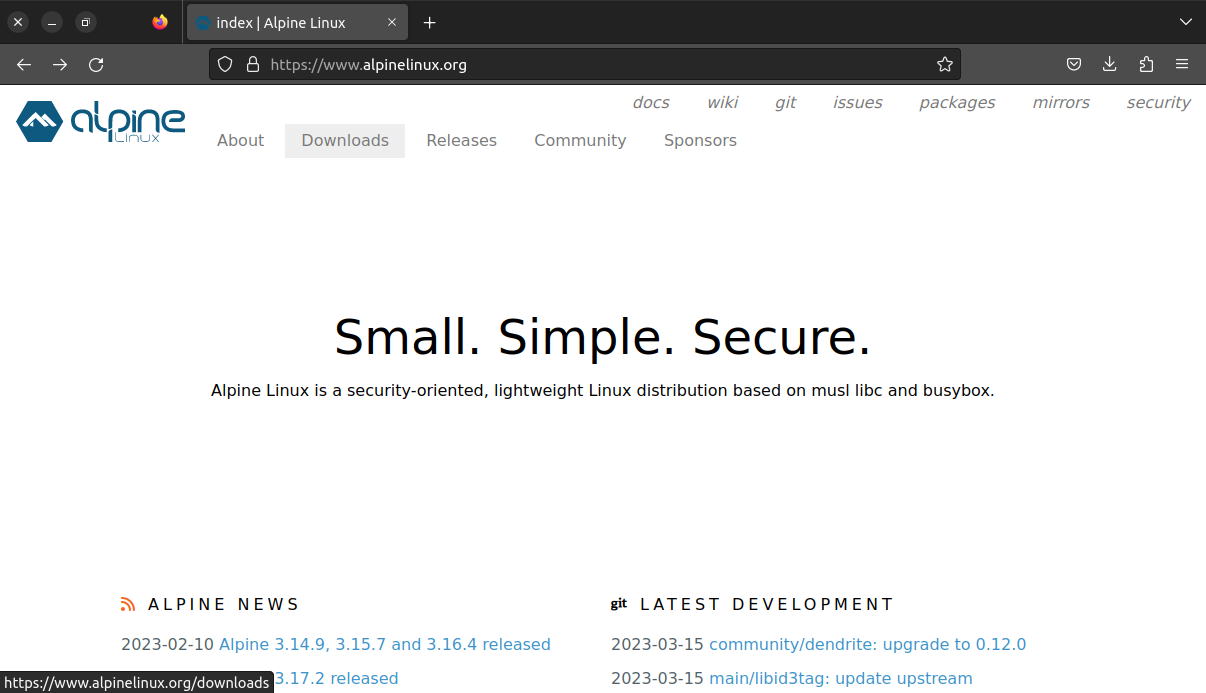Open main/libid3tag: update upstream commit
The height and width of the screenshot is (693, 1206).
tap(841, 678)
